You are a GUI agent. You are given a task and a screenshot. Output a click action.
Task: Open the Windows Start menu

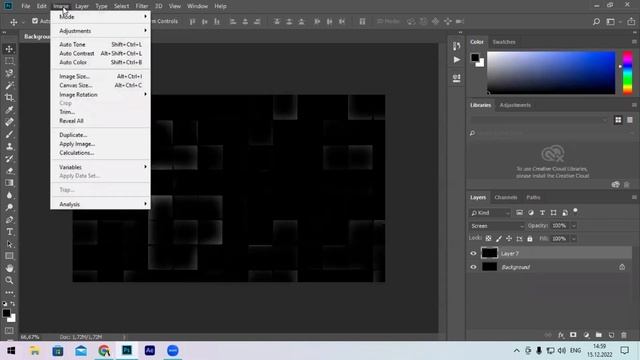tap(11, 351)
